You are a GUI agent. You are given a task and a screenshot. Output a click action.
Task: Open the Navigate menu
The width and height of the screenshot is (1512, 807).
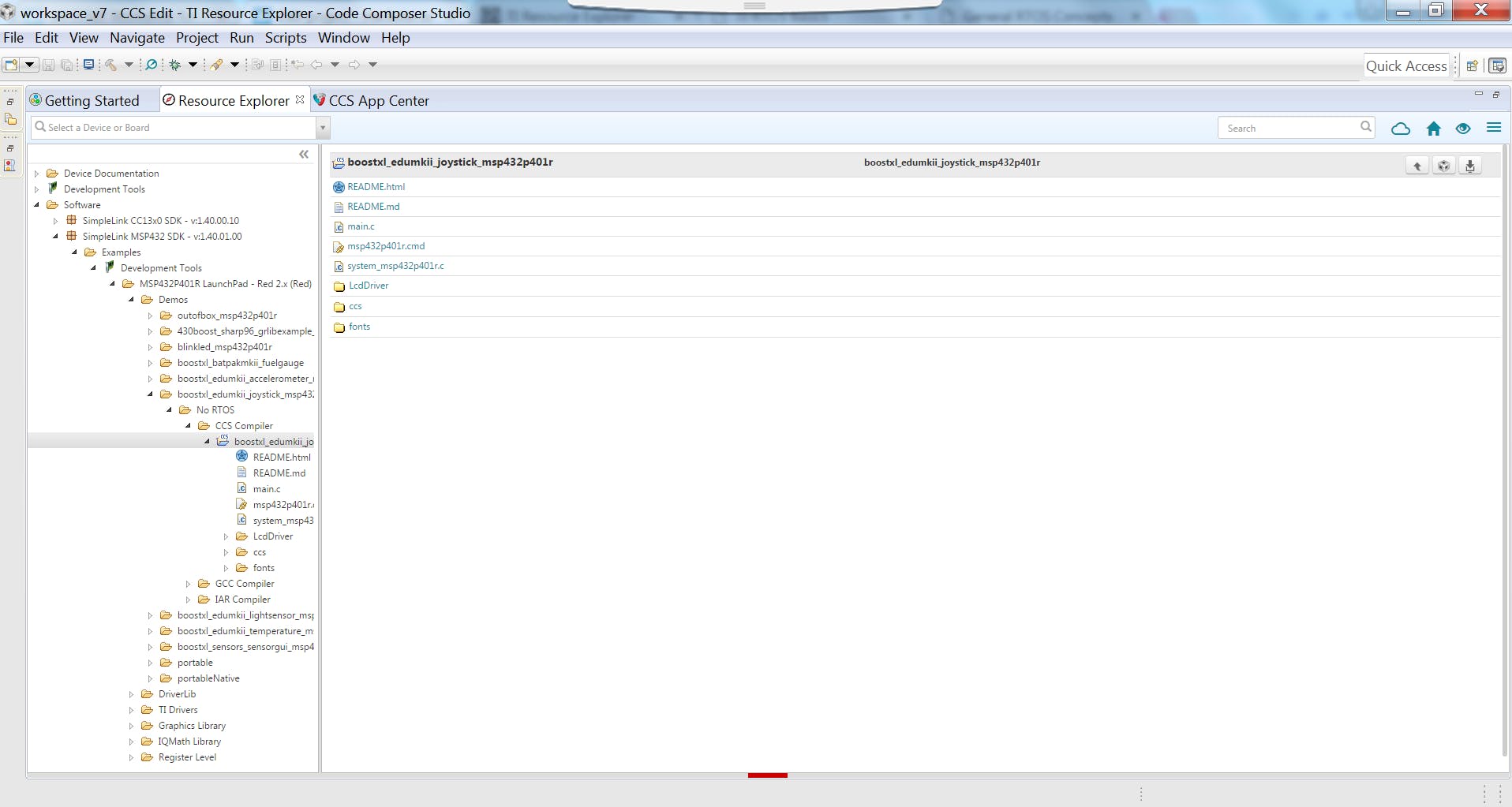pos(137,38)
